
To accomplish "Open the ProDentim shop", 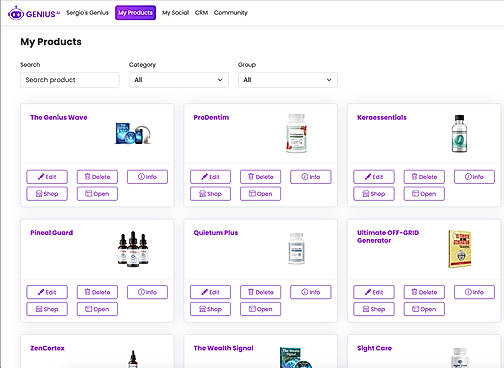I will 210,194.
